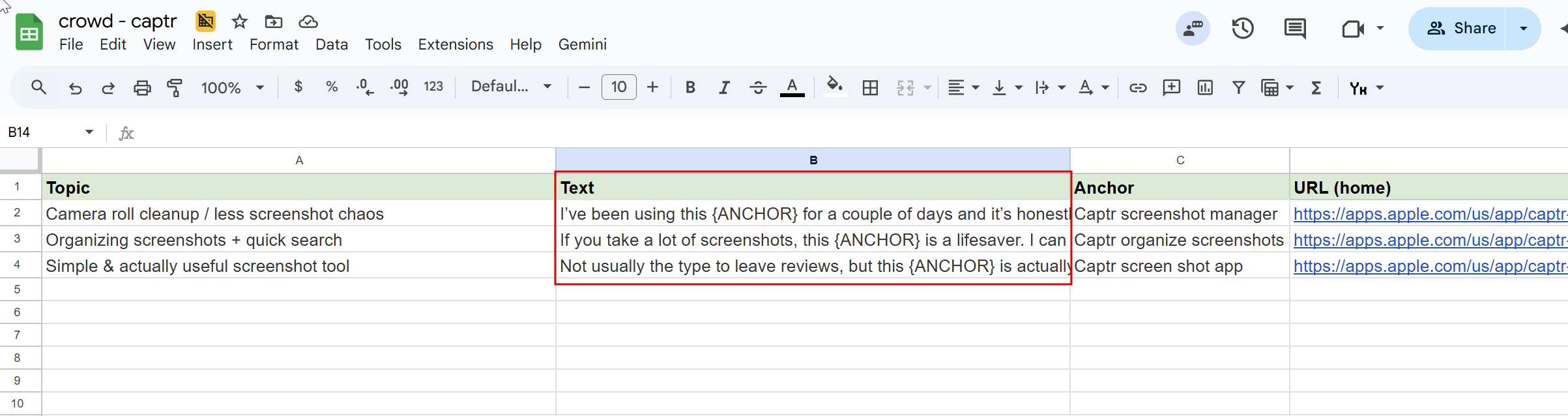The image size is (1568, 416).
Task: Open version history clock icon
Action: (x=1242, y=29)
